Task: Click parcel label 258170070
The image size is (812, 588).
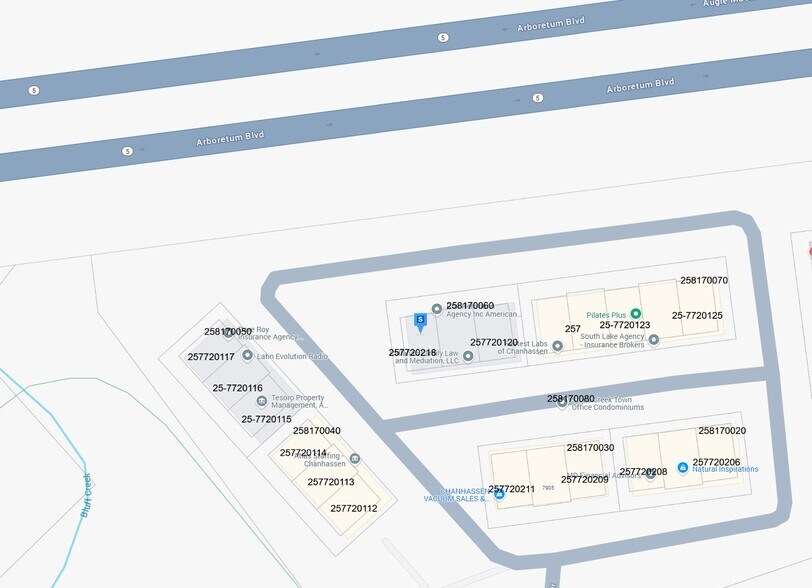Action: (x=704, y=281)
